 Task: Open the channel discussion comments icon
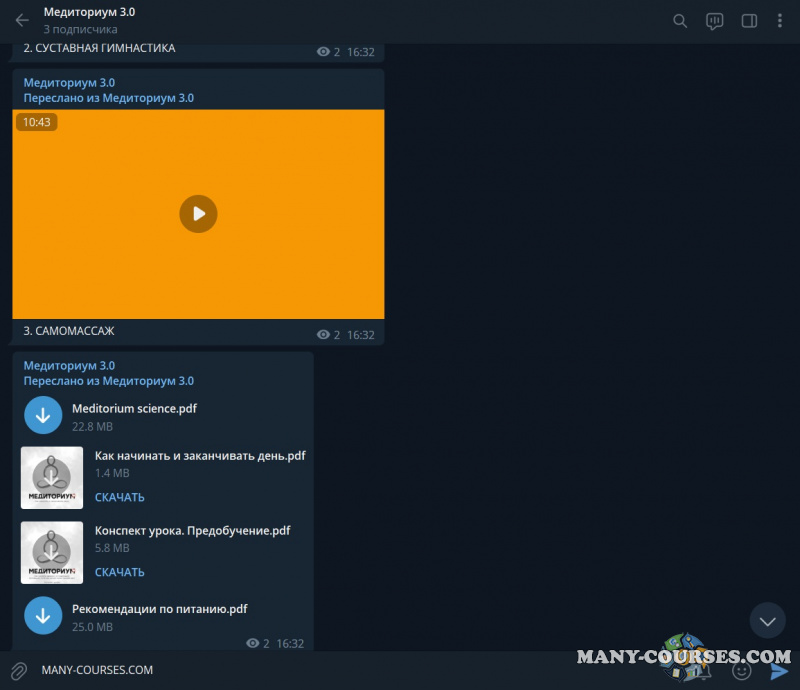(714, 21)
